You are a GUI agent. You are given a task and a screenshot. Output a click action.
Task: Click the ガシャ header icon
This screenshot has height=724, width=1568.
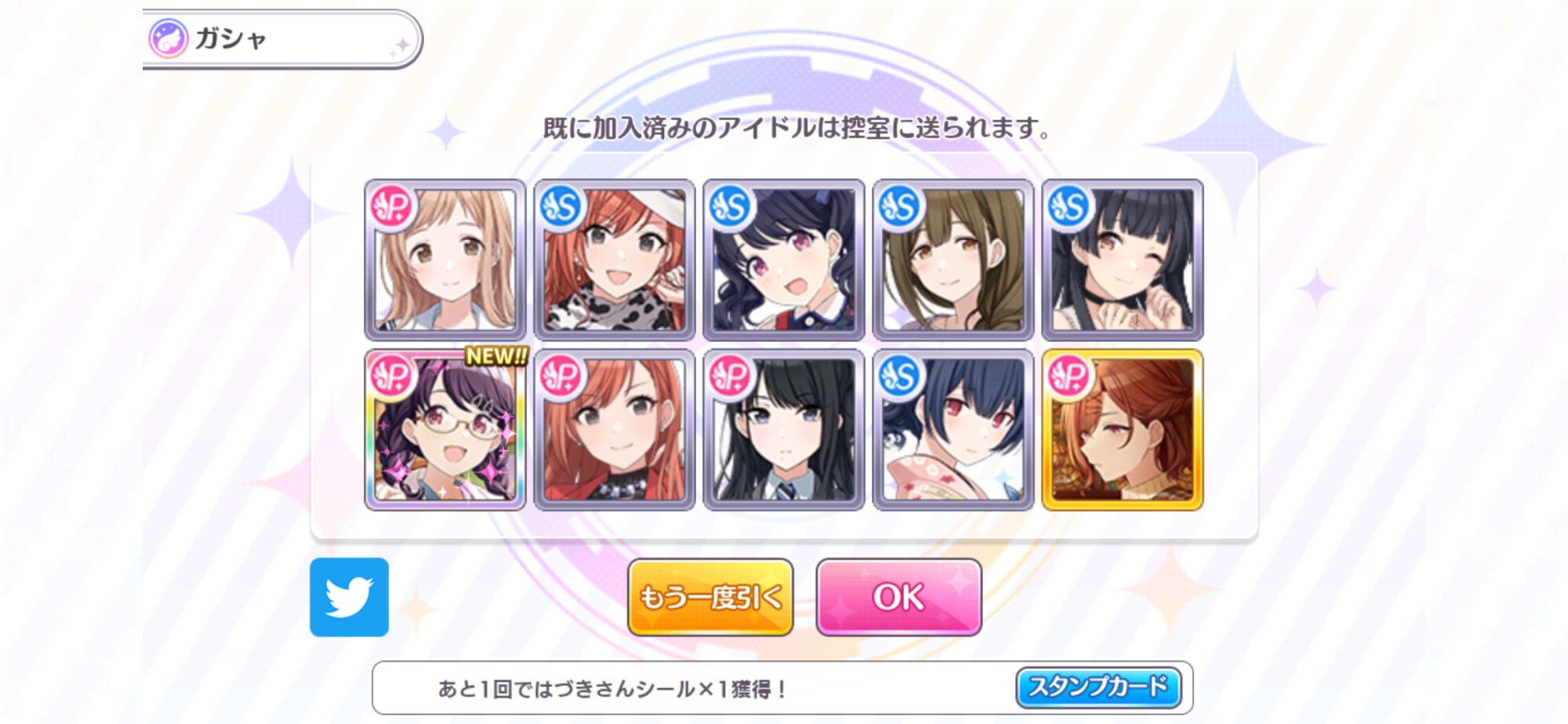169,38
